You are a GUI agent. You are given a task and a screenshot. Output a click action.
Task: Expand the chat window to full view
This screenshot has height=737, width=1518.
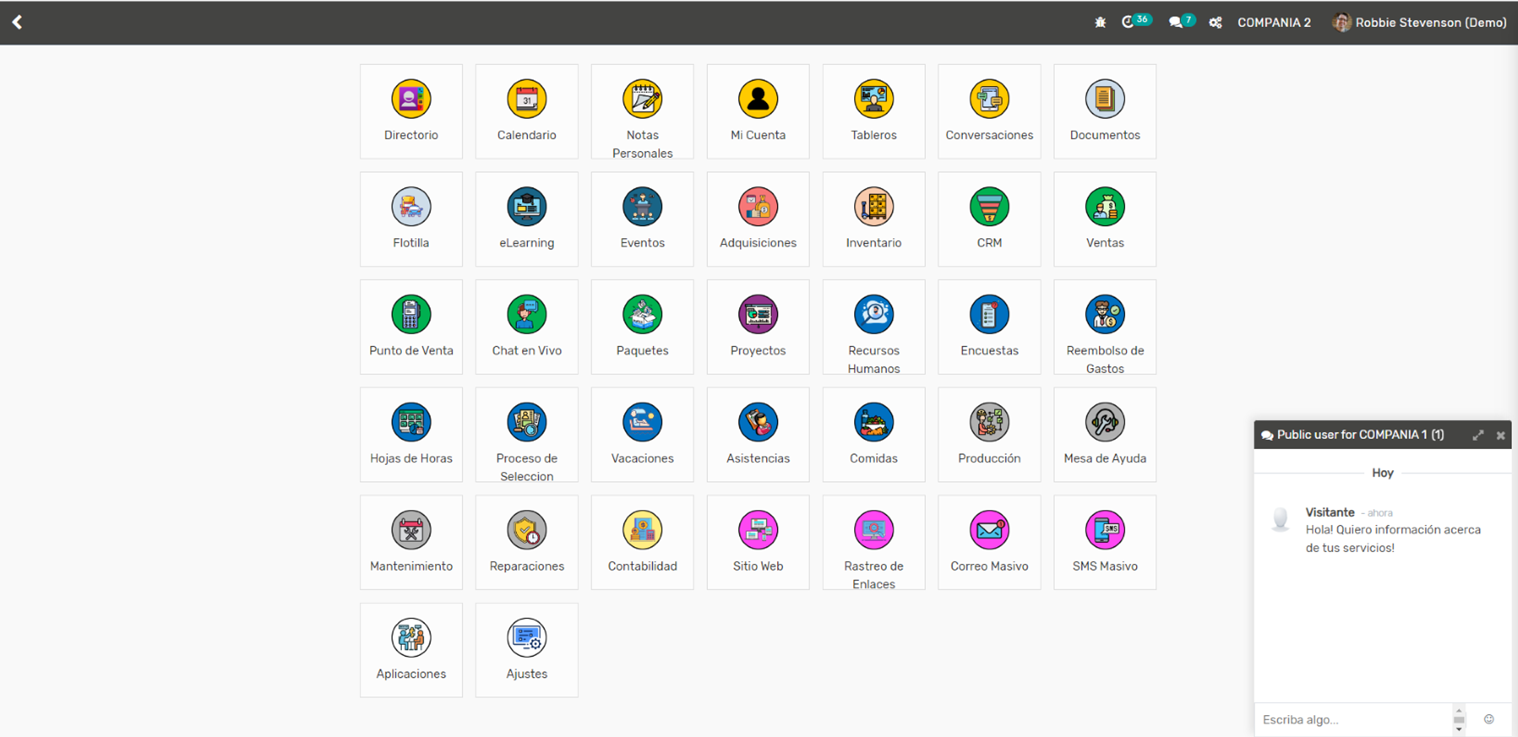[x=1478, y=435]
